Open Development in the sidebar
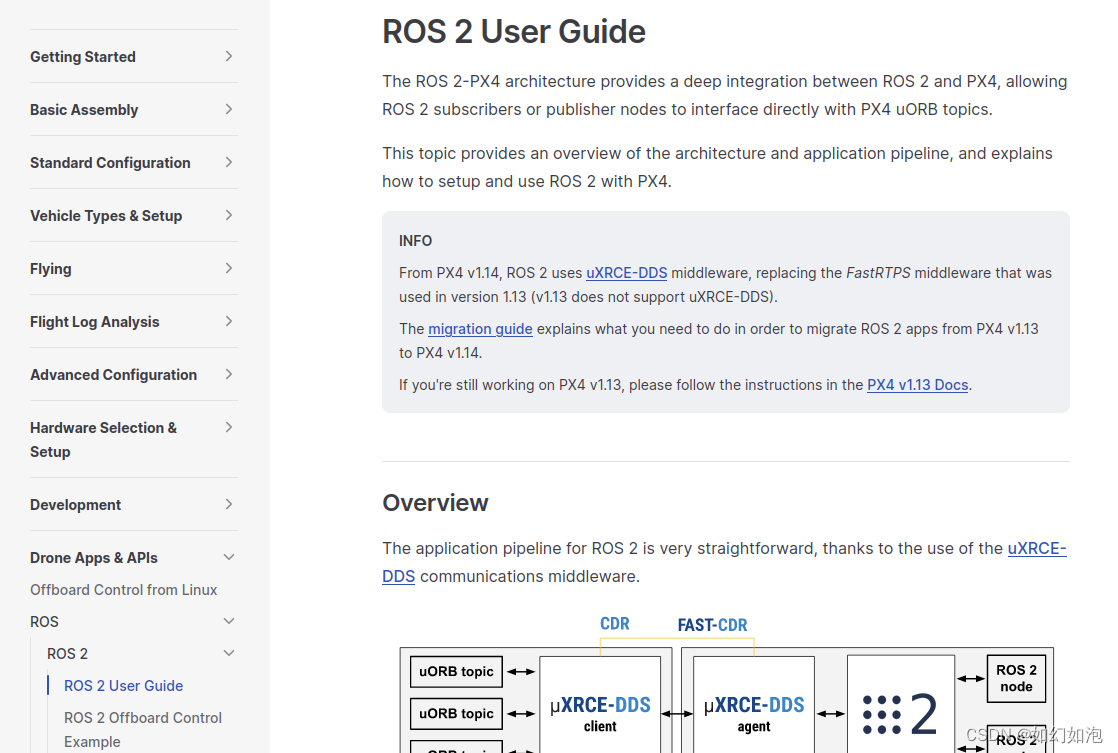The width and height of the screenshot is (1118, 753). click(x=76, y=505)
